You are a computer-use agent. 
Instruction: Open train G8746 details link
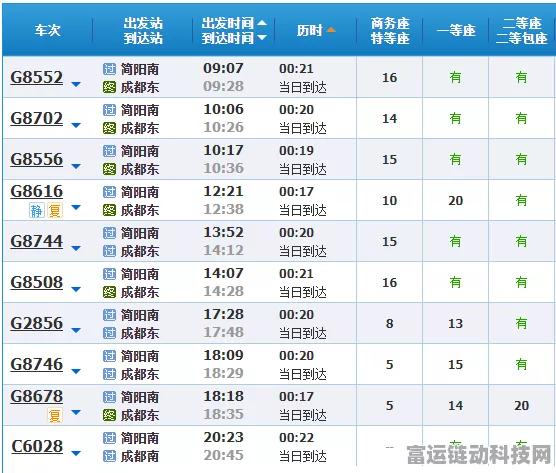pos(37,364)
